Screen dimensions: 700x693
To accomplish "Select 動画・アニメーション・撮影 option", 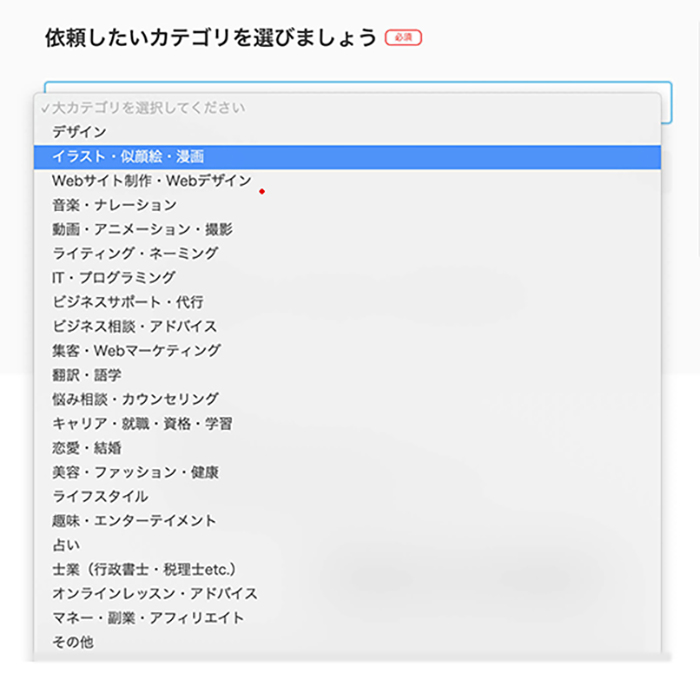I will click(x=347, y=230).
